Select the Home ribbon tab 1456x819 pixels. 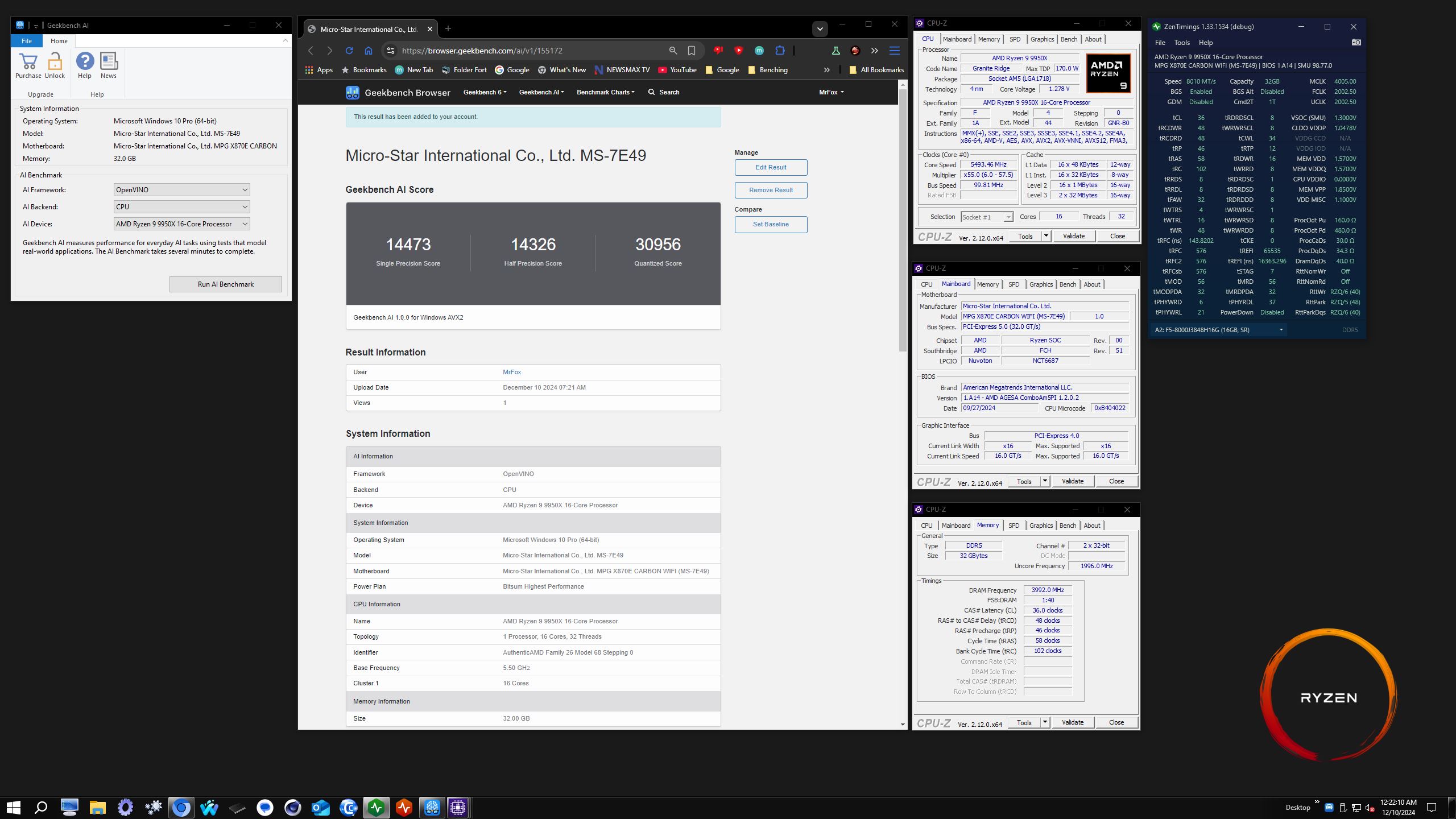(59, 41)
